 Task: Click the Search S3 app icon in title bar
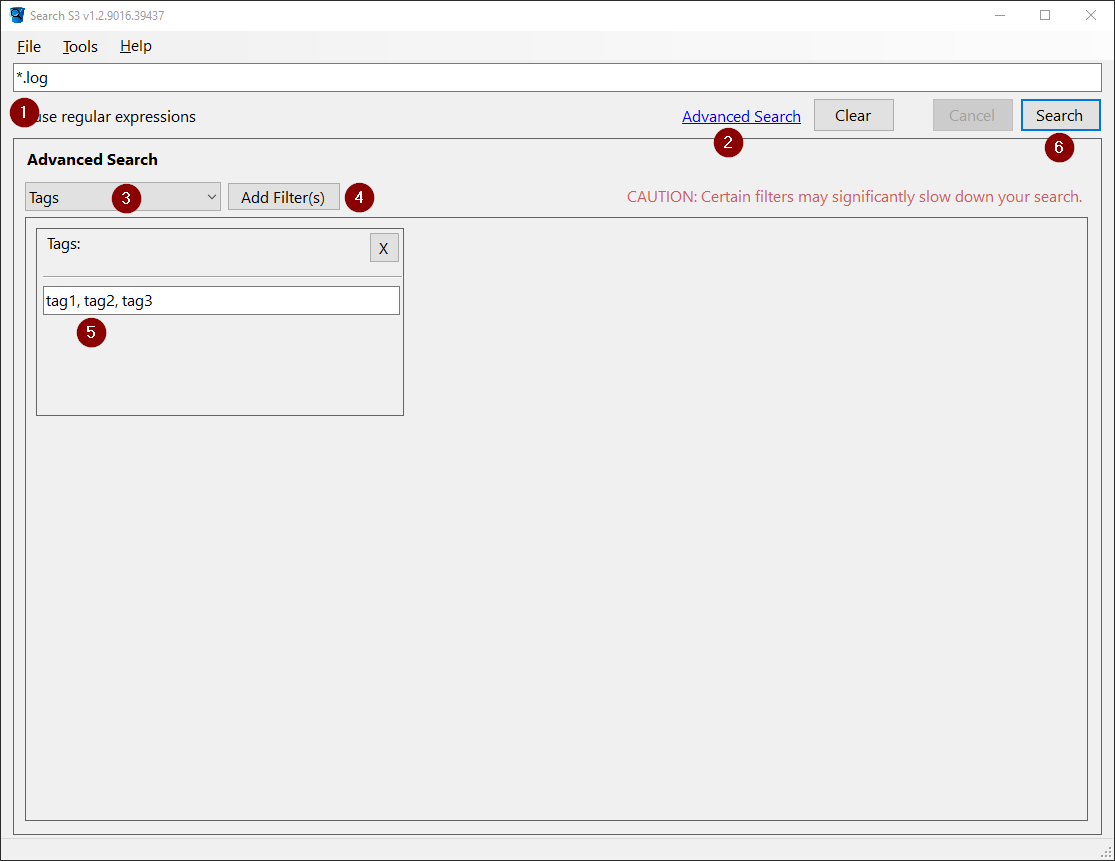click(17, 15)
